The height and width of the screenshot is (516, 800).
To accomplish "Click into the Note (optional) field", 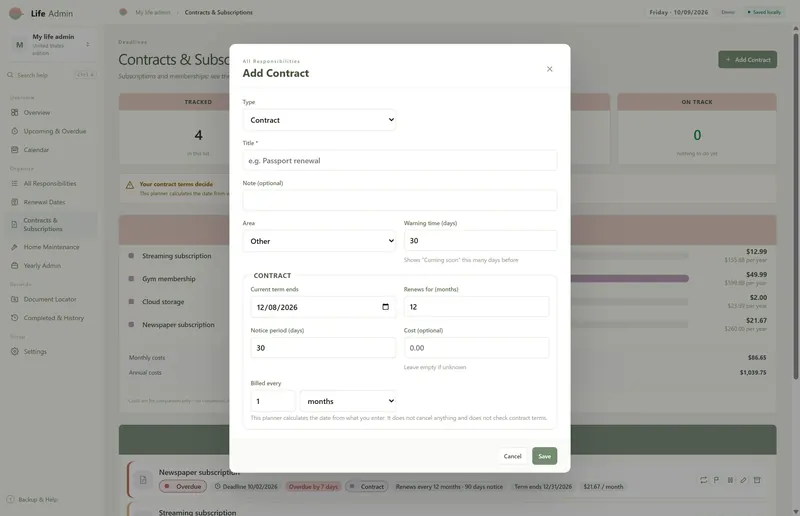I will click(x=399, y=200).
